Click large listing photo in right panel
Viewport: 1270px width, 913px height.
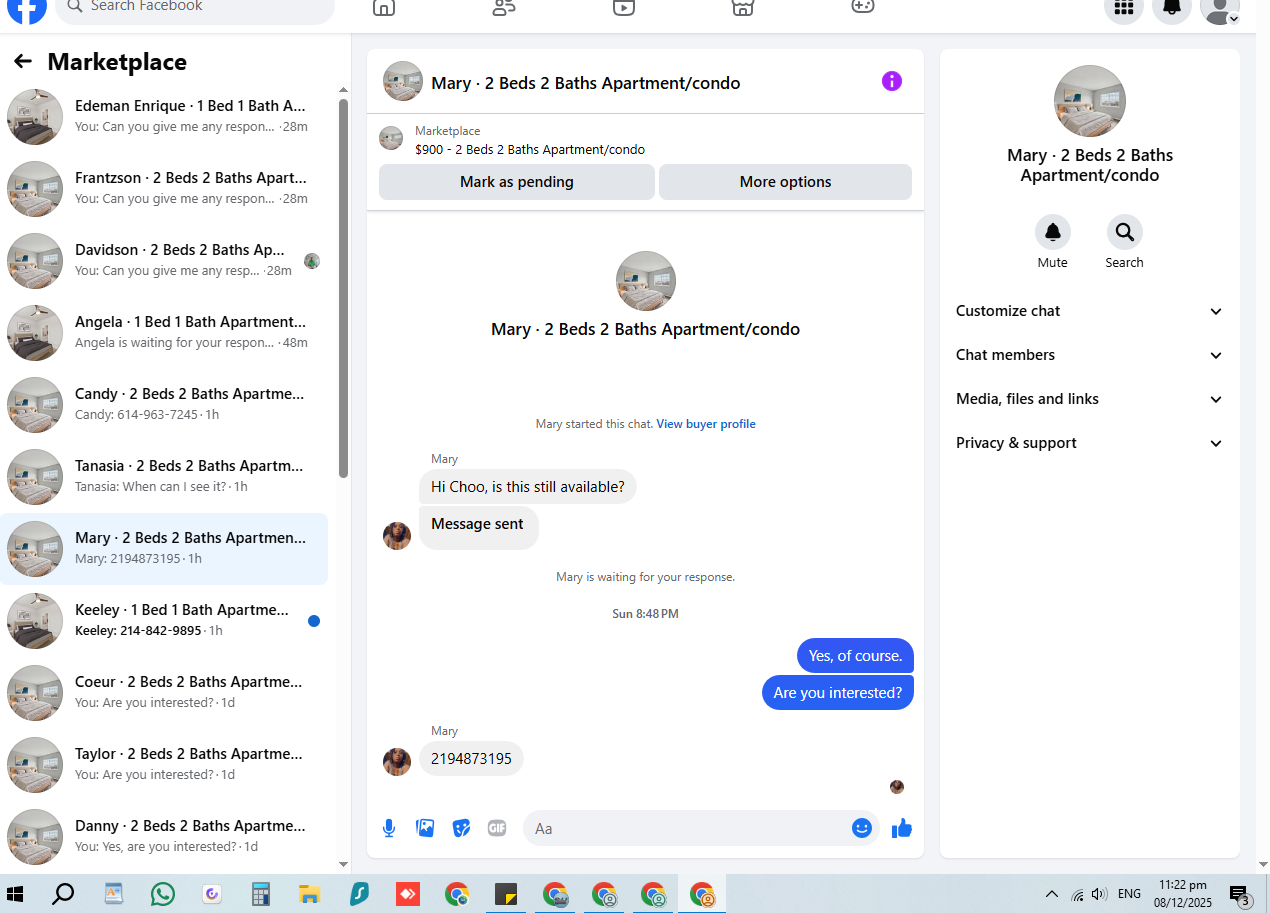click(1090, 101)
